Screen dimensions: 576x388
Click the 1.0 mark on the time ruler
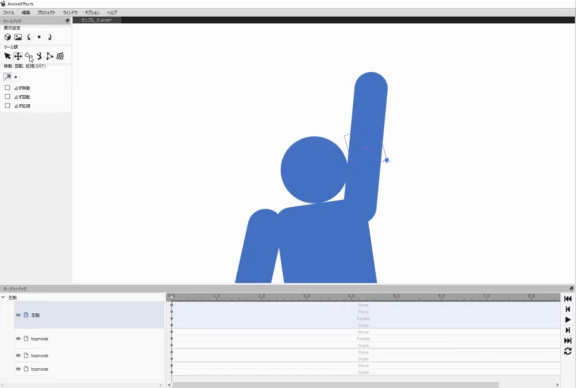[x=216, y=296]
